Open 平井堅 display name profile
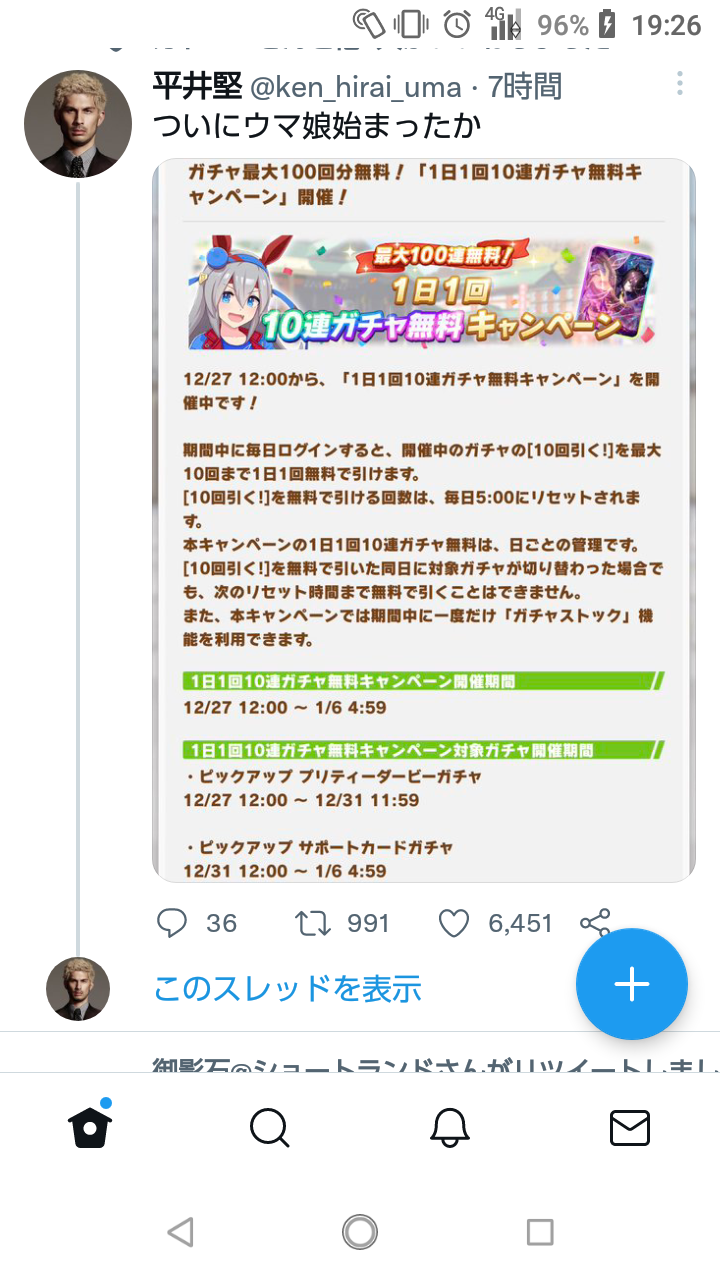 coord(197,87)
